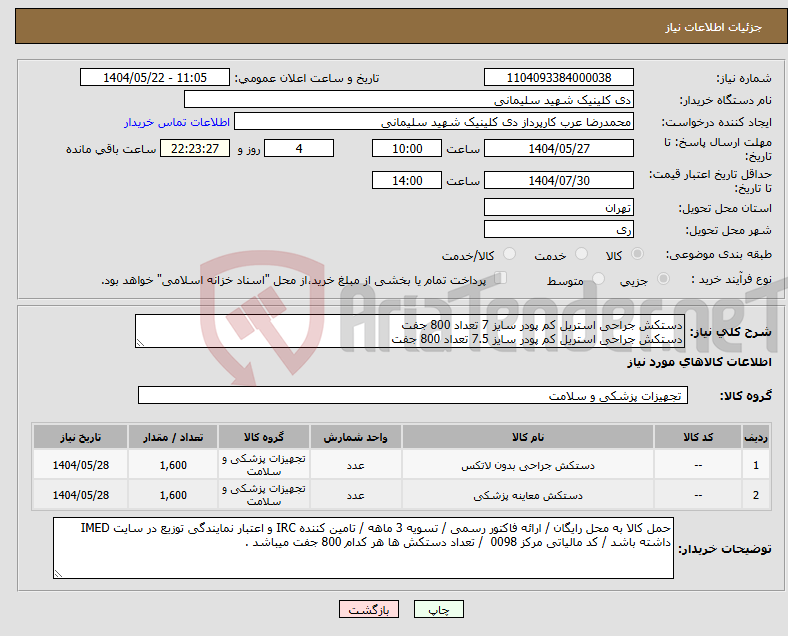
Task: Click the quantity 1,600 in row 2
Action: tap(173, 495)
